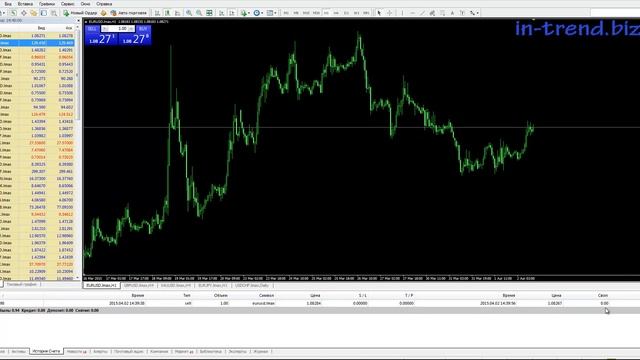Open the Алерты terminal tab

(x=100, y=351)
